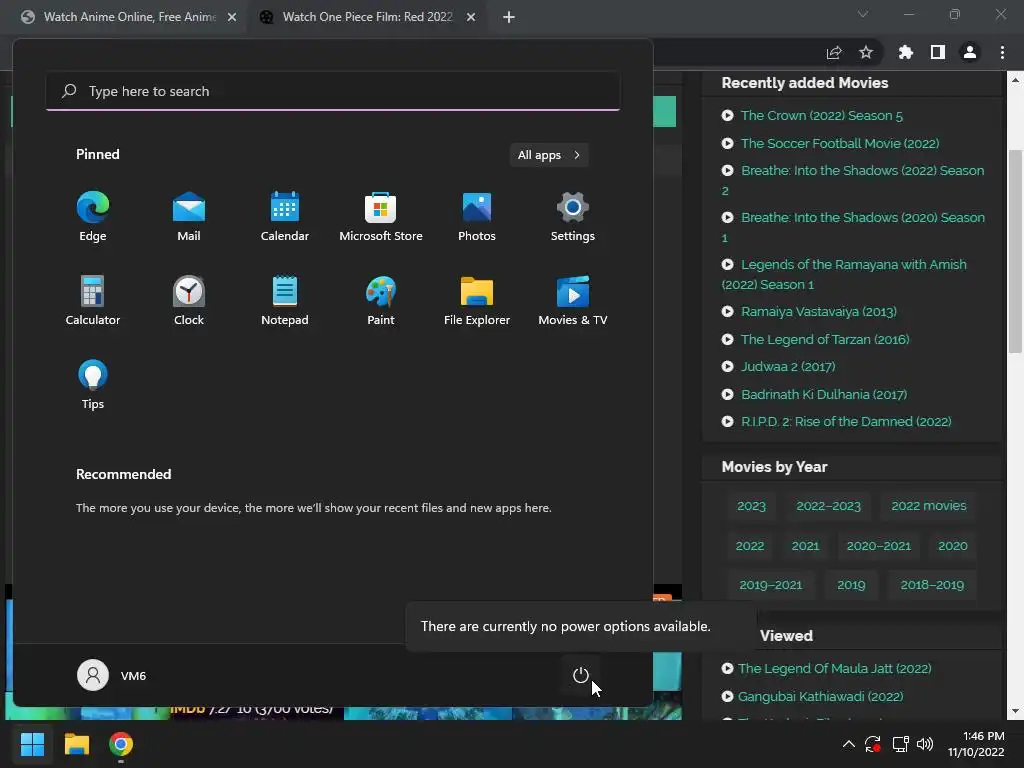The width and height of the screenshot is (1024, 768).
Task: Open the Chrome profile icon
Action: pos(970,52)
